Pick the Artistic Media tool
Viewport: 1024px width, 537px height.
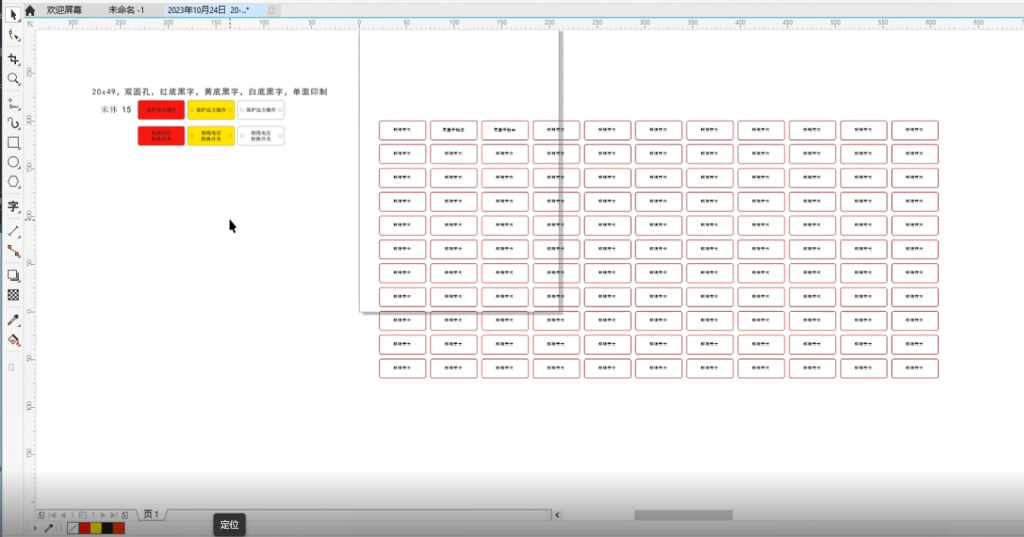point(13,123)
